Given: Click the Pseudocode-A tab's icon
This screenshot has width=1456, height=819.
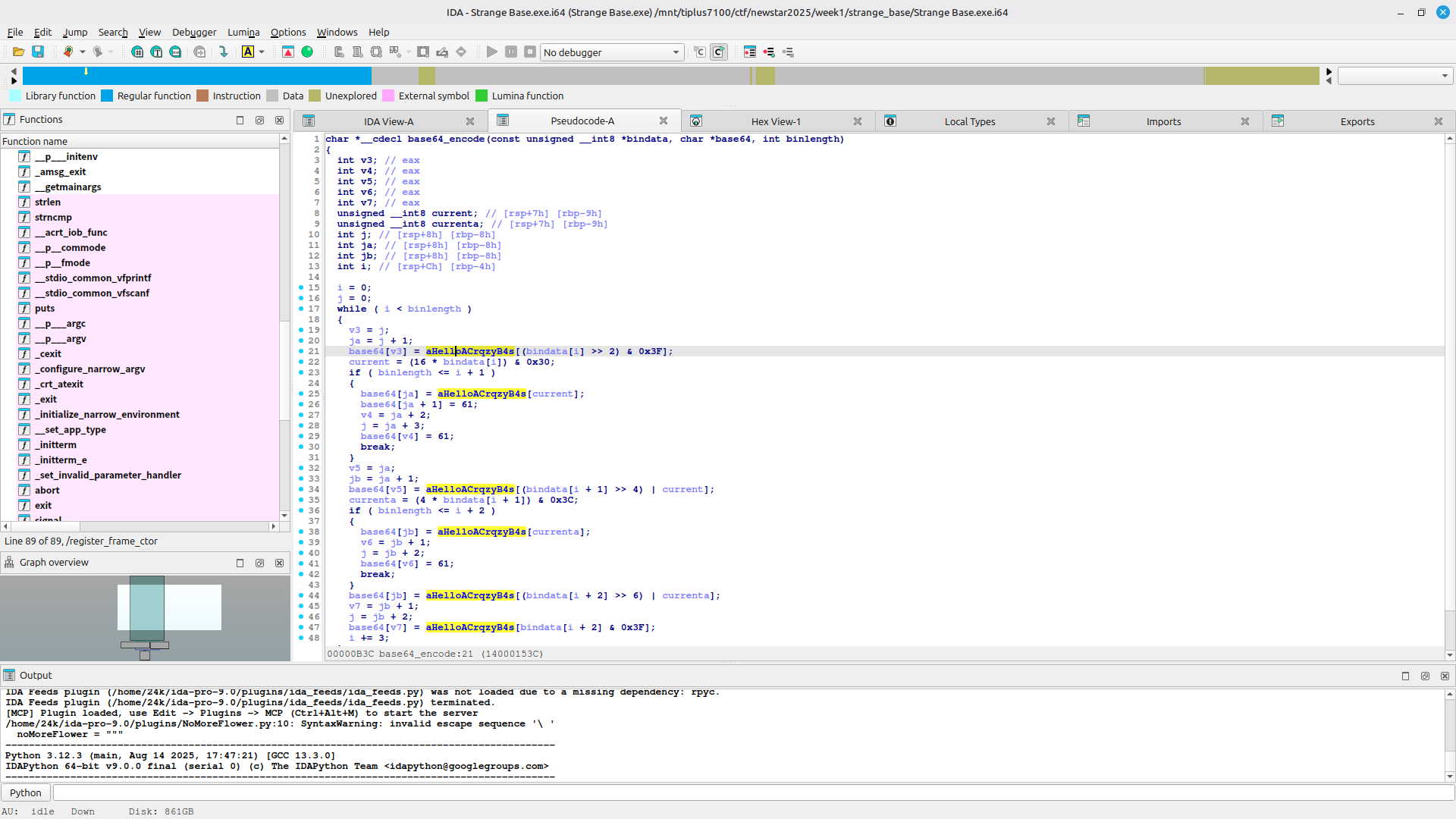Looking at the screenshot, I should pos(503,121).
